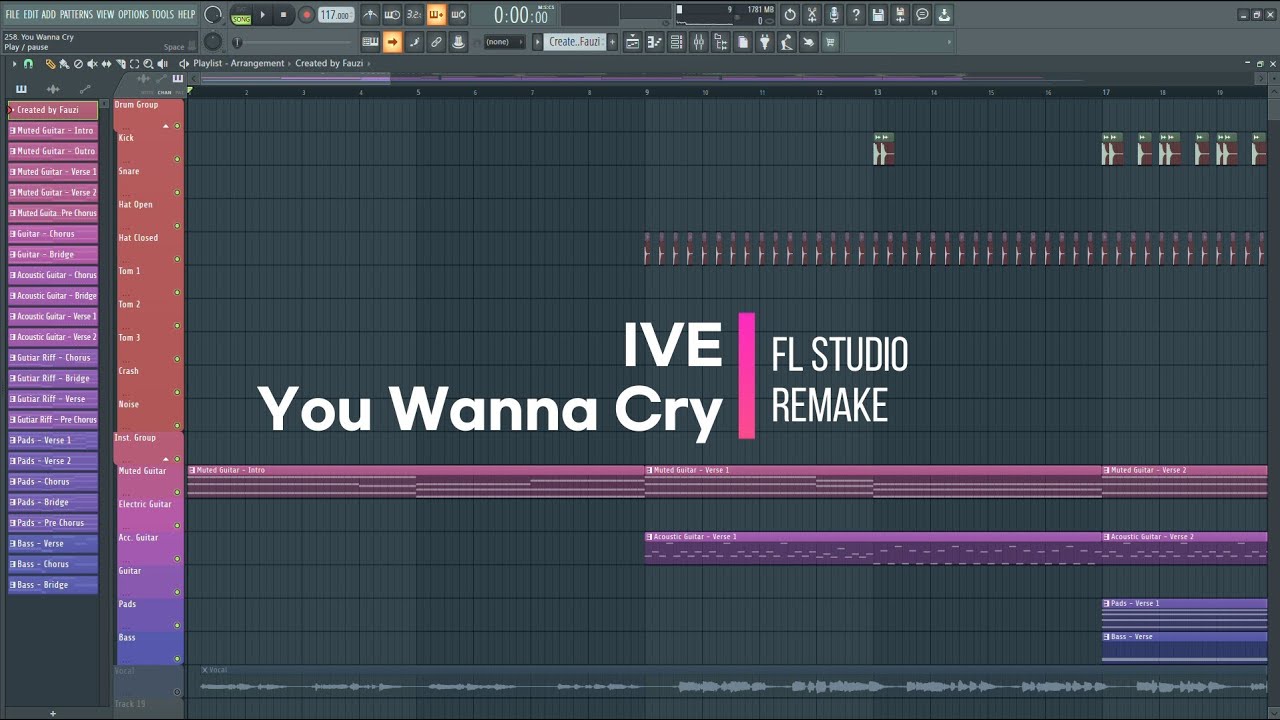Adjust the main volume knob
Viewport: 1280px width, 720px height.
[213, 15]
